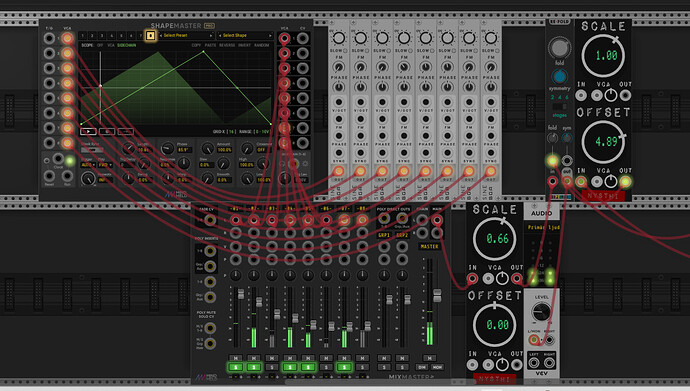This screenshot has height=391, width=690.
Task: Click the large grey fold knob
Action: pos(559,48)
